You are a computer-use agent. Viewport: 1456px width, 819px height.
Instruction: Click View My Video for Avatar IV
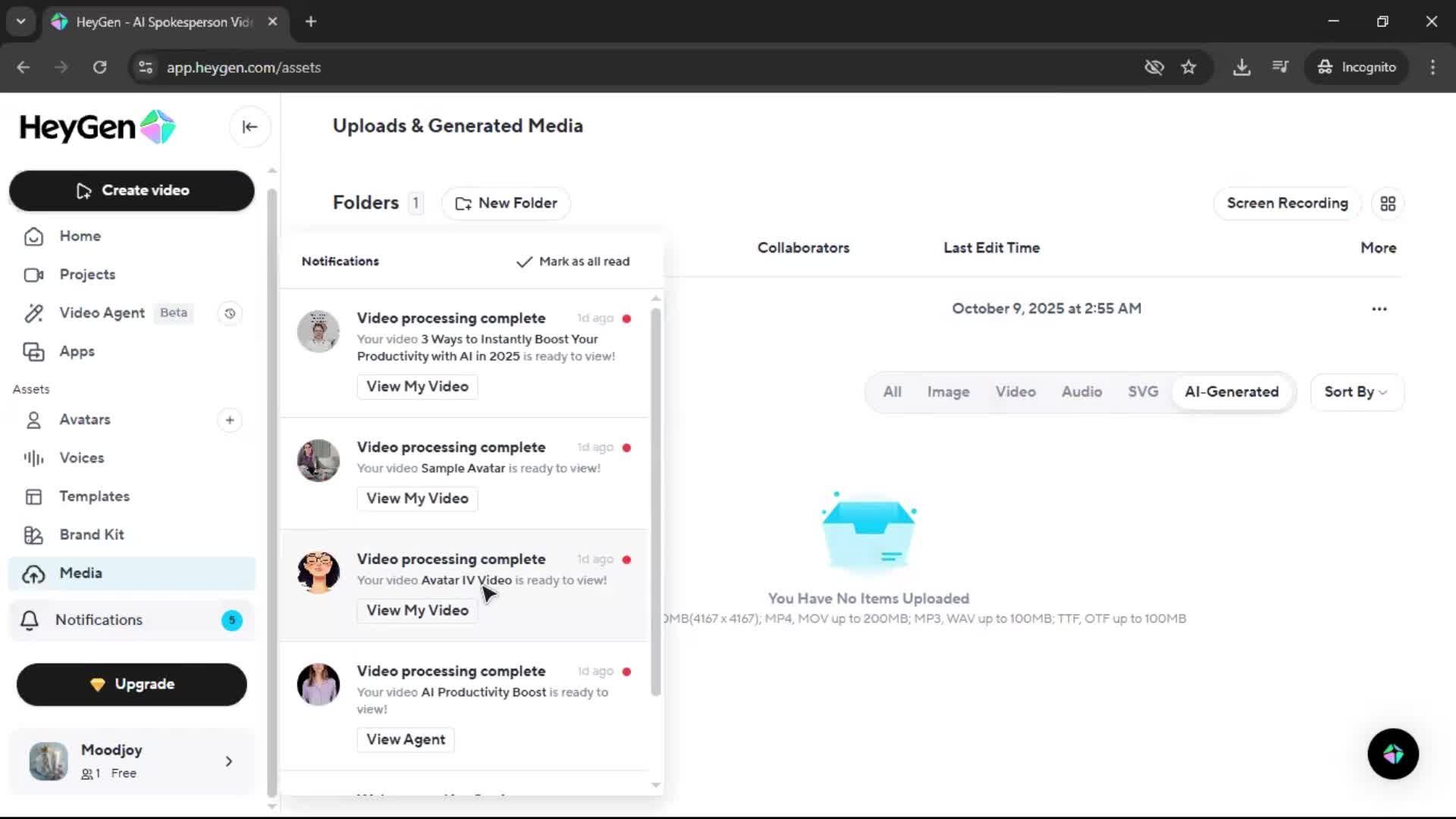coord(417,610)
